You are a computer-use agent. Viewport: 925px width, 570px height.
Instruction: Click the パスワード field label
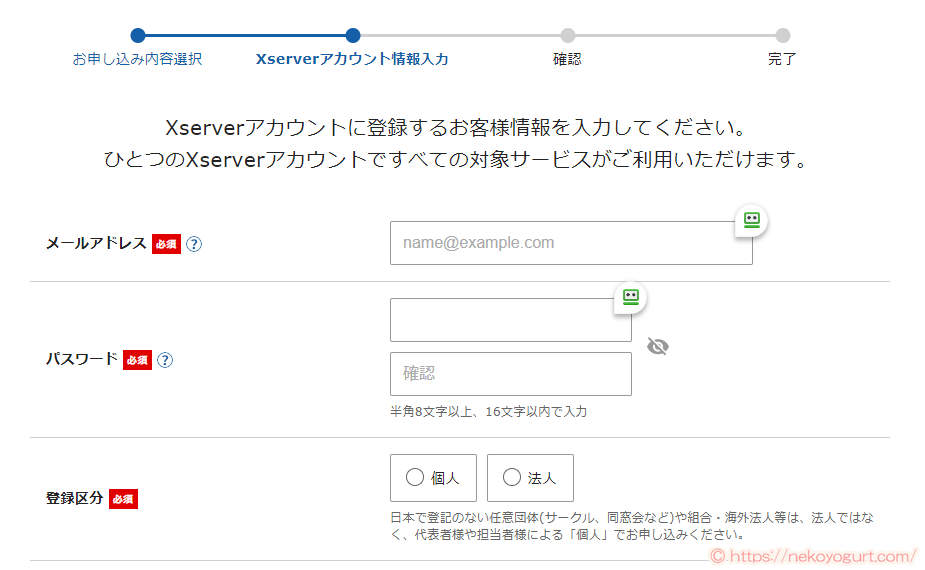(82, 359)
